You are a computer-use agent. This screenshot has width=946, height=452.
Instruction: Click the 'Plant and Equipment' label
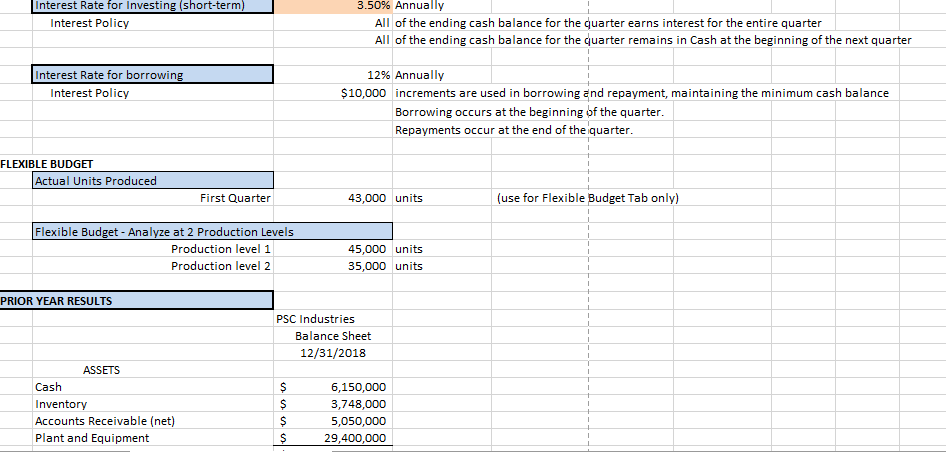pyautogui.click(x=92, y=438)
